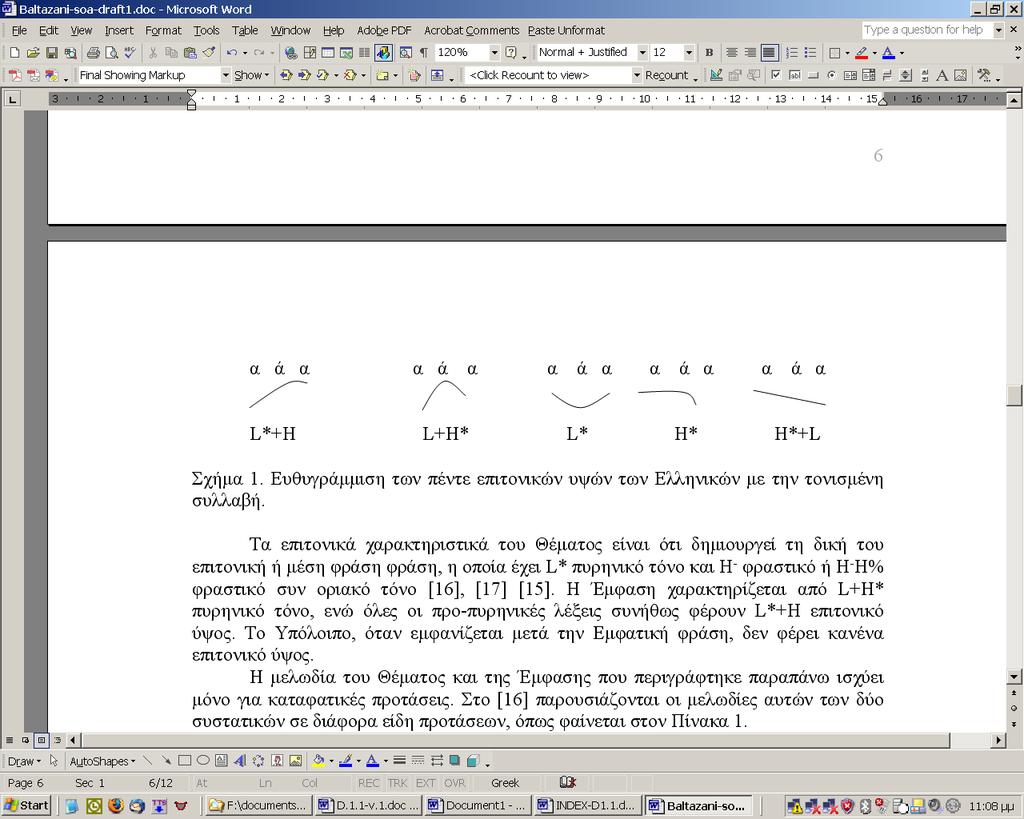Apply blue Font Color from formatting toolbar
The width and height of the screenshot is (1024, 819).
point(888,53)
